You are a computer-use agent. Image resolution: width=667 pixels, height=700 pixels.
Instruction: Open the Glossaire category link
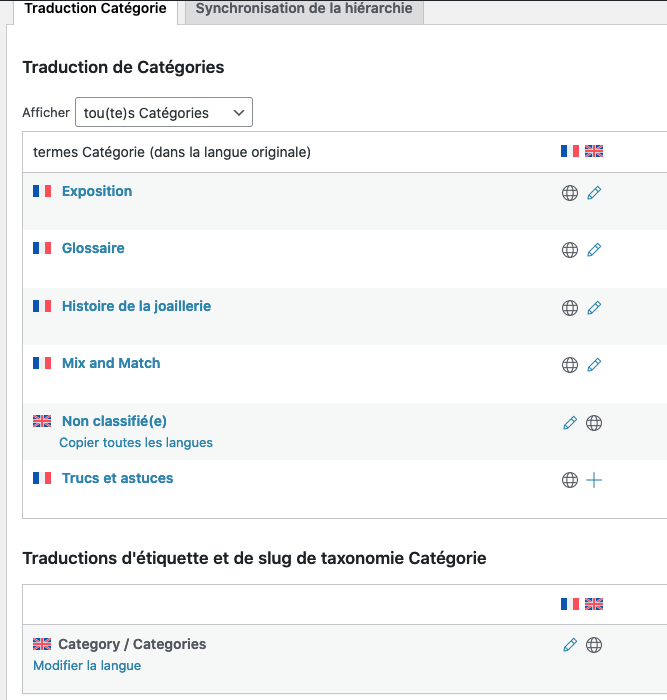coord(93,248)
